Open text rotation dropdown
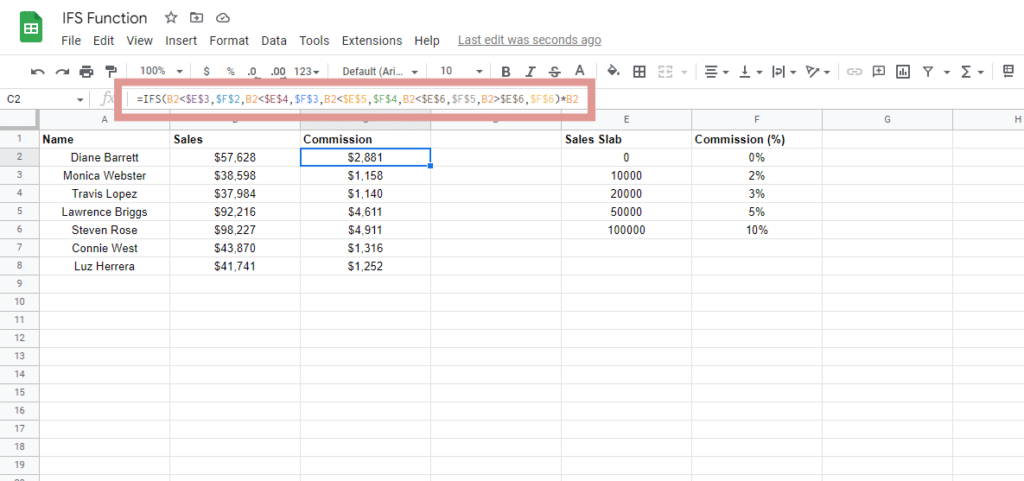 click(818, 71)
